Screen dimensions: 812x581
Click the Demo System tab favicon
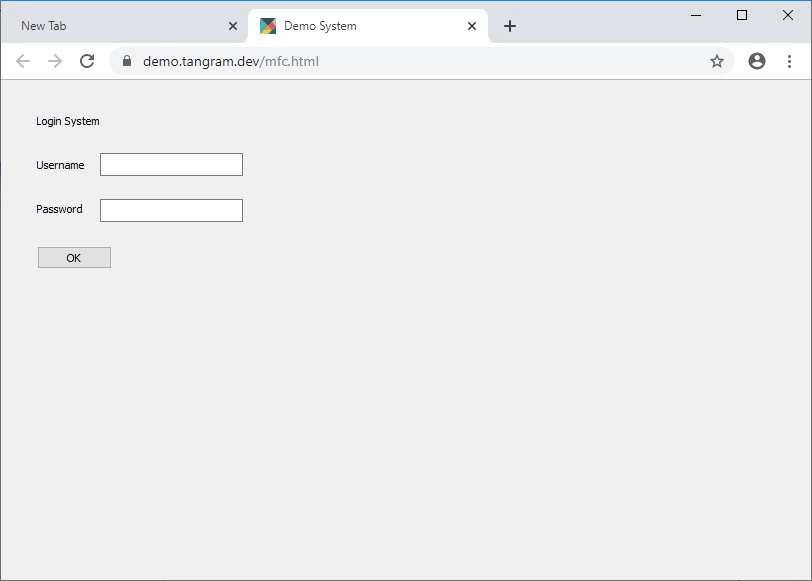(x=268, y=26)
